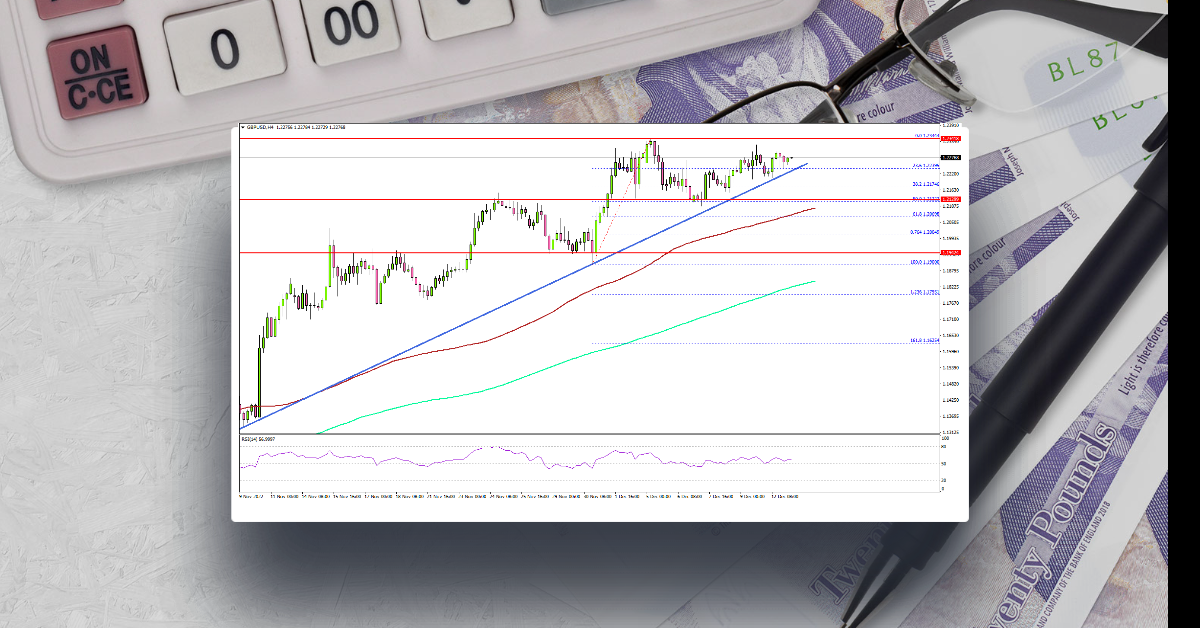Expand the GBPUSD,H4 symbol dropdown arrow
This screenshot has width=1200, height=628.
[244, 128]
